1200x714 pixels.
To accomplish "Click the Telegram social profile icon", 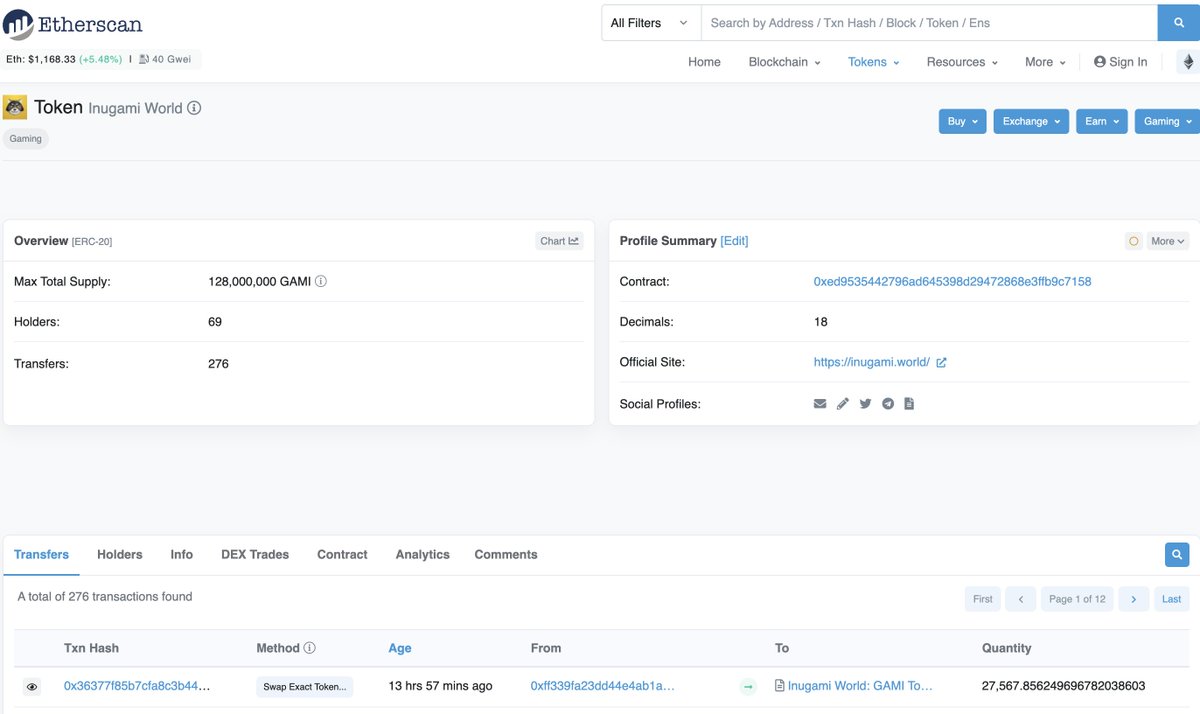I will pos(888,404).
